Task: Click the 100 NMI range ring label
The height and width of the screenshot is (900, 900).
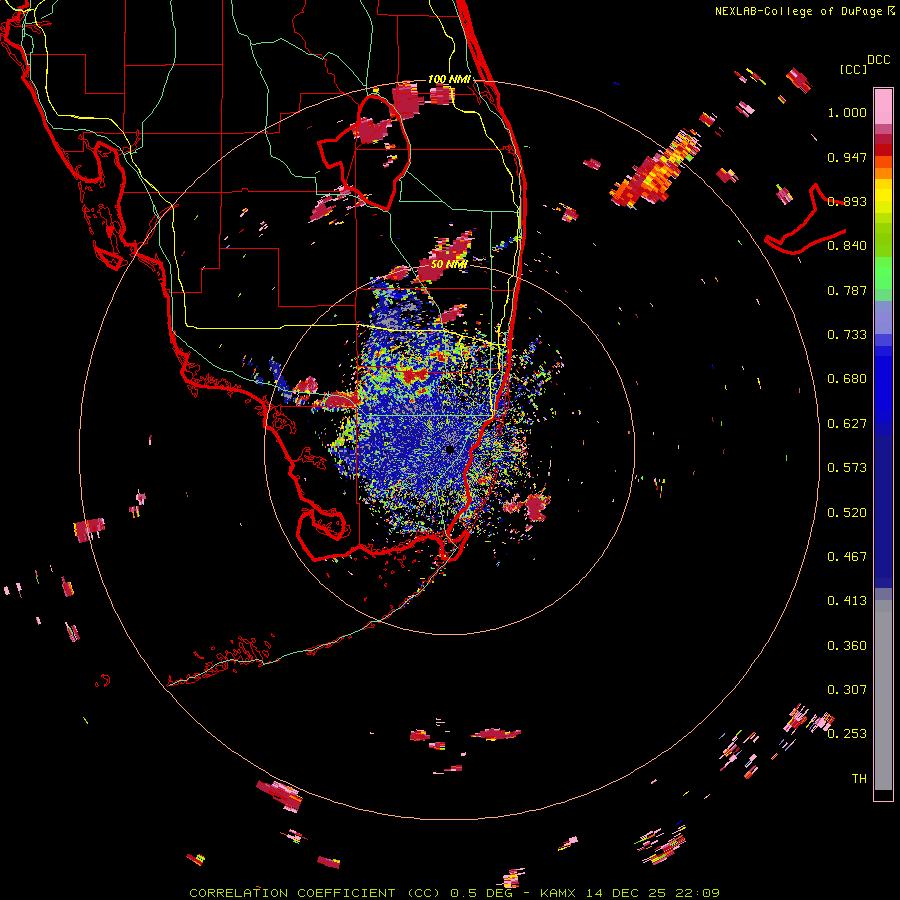Action: coord(449,79)
